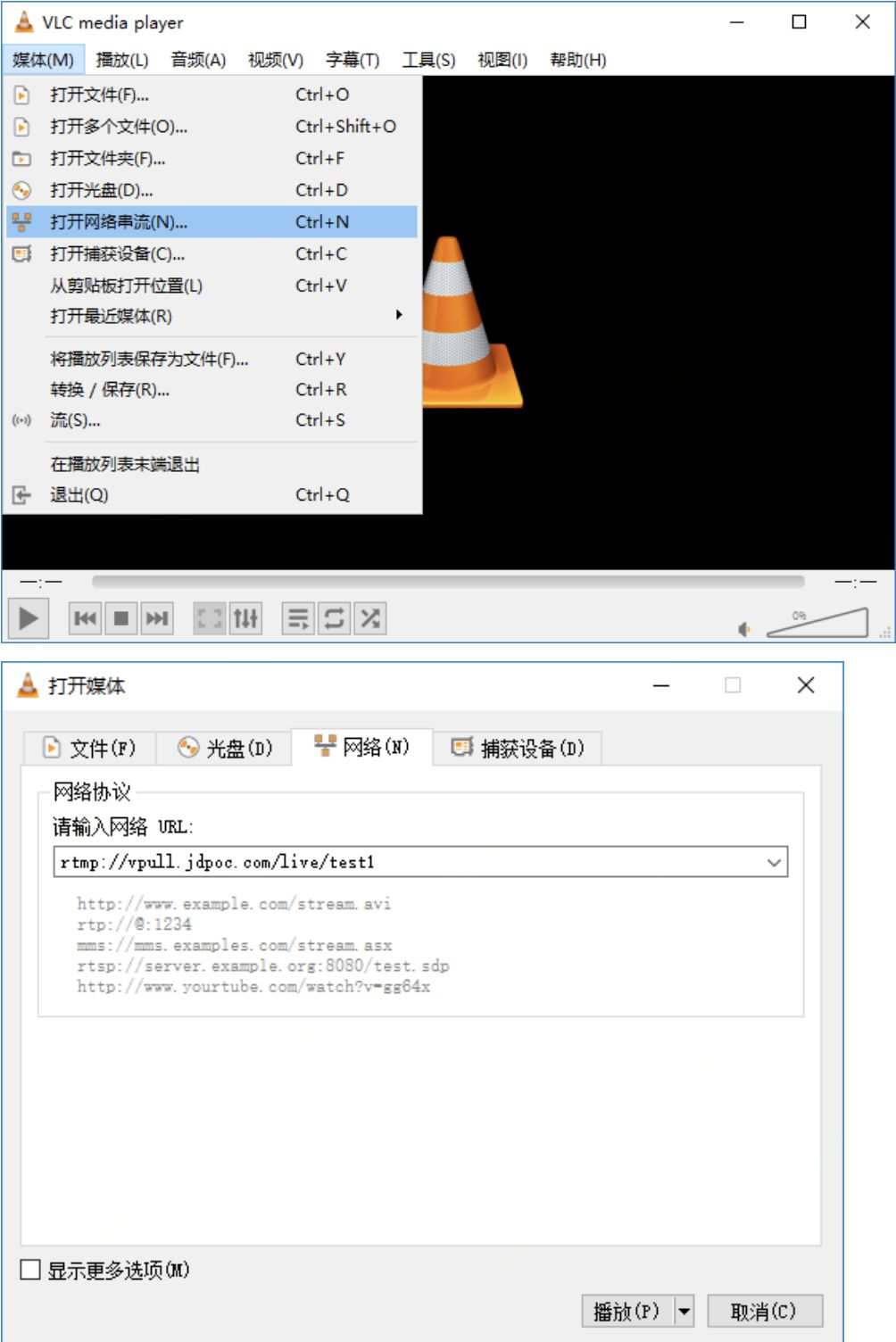The width and height of the screenshot is (896, 1342).
Task: Click example text http://www.yourtube.com/watch?v=gg64x
Action: pyautogui.click(x=253, y=986)
